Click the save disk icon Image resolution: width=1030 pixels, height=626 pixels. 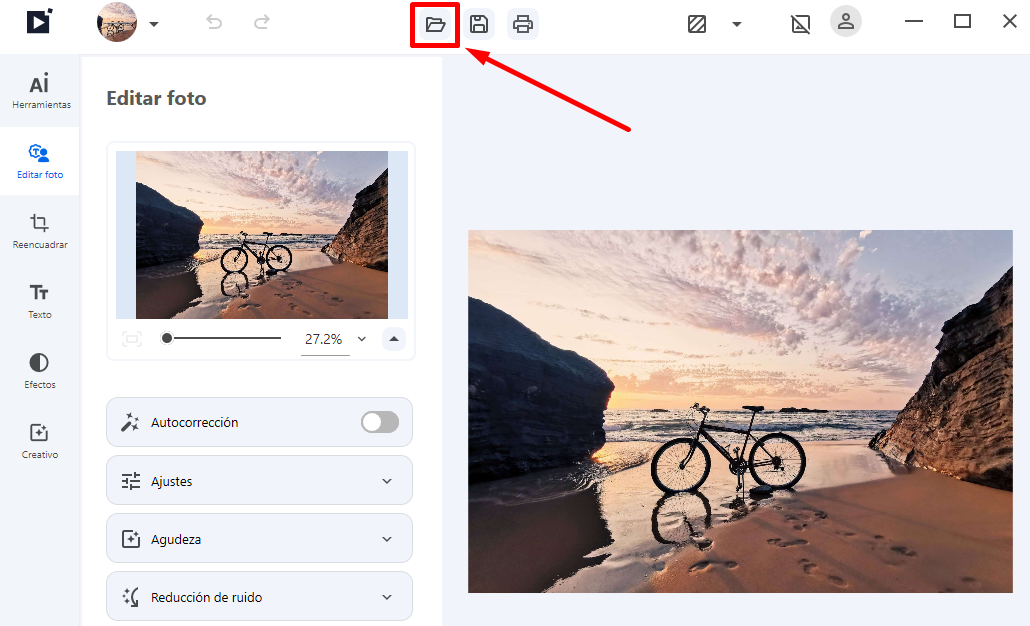(479, 24)
